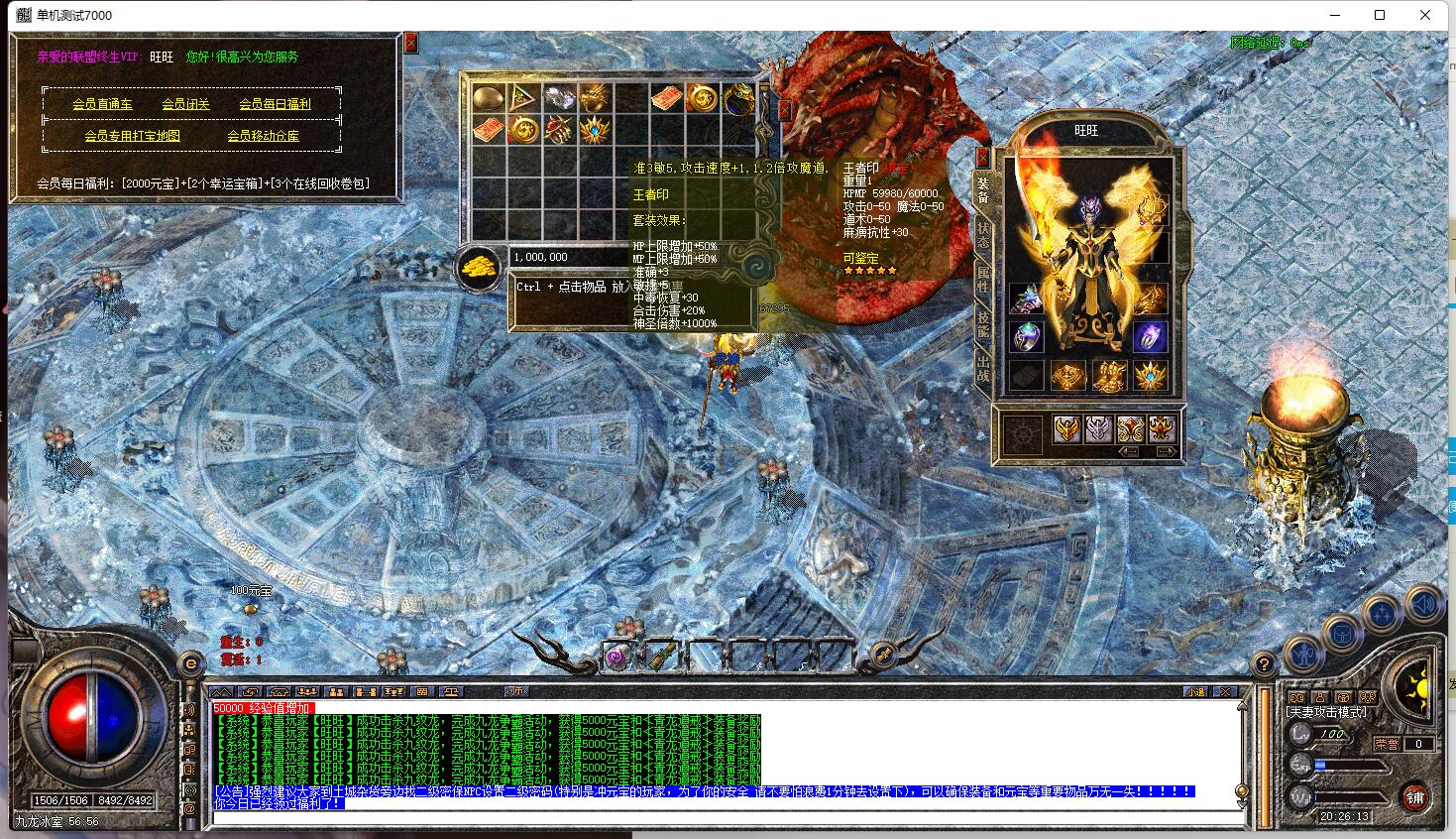The width and height of the screenshot is (1456, 839).
Task: Click the equipped golden bracelet on the right
Action: click(1150, 299)
